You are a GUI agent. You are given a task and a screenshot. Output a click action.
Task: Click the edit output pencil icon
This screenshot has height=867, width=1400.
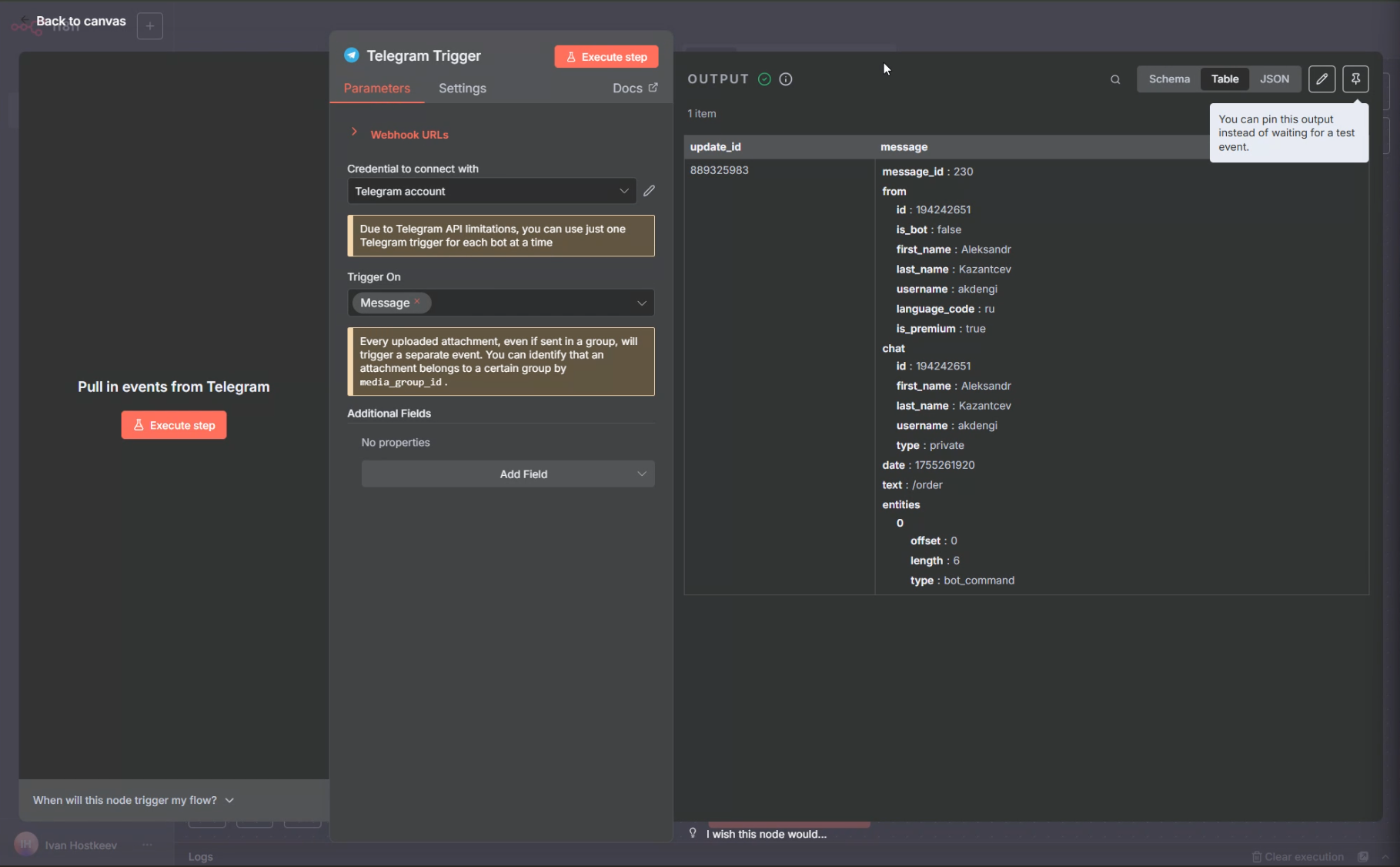tap(1321, 79)
